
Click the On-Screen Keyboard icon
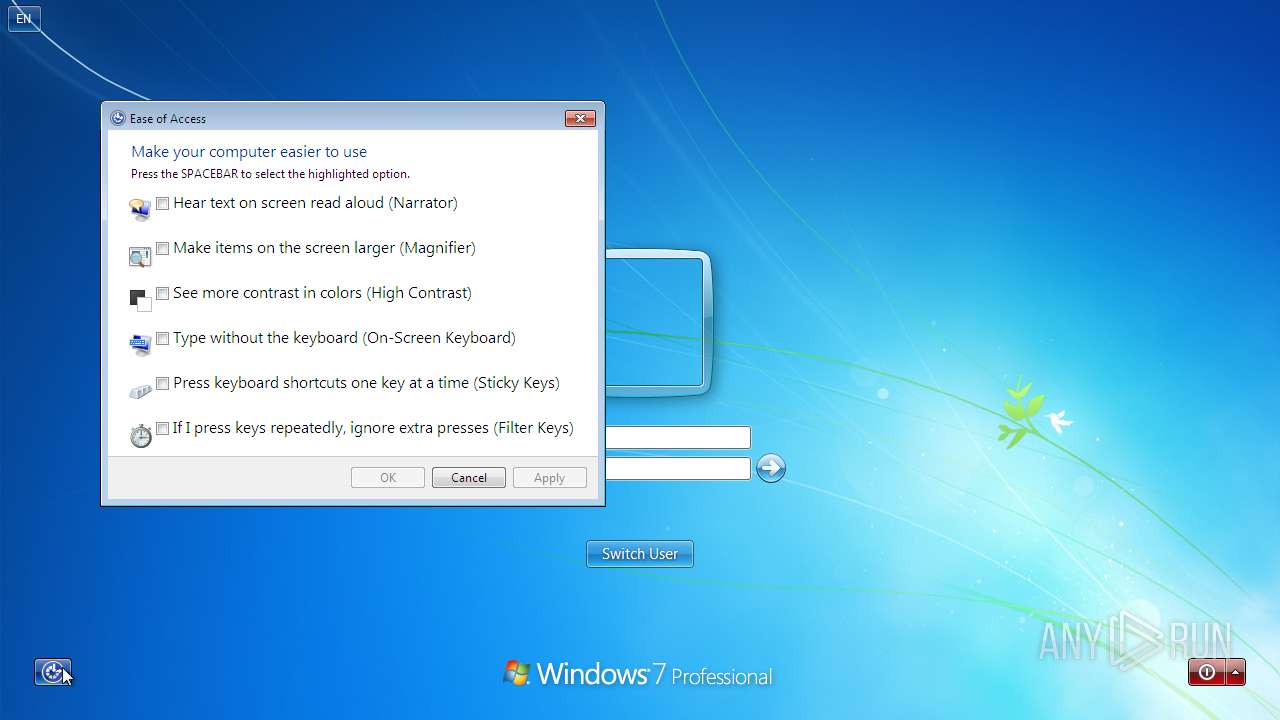tap(140, 345)
